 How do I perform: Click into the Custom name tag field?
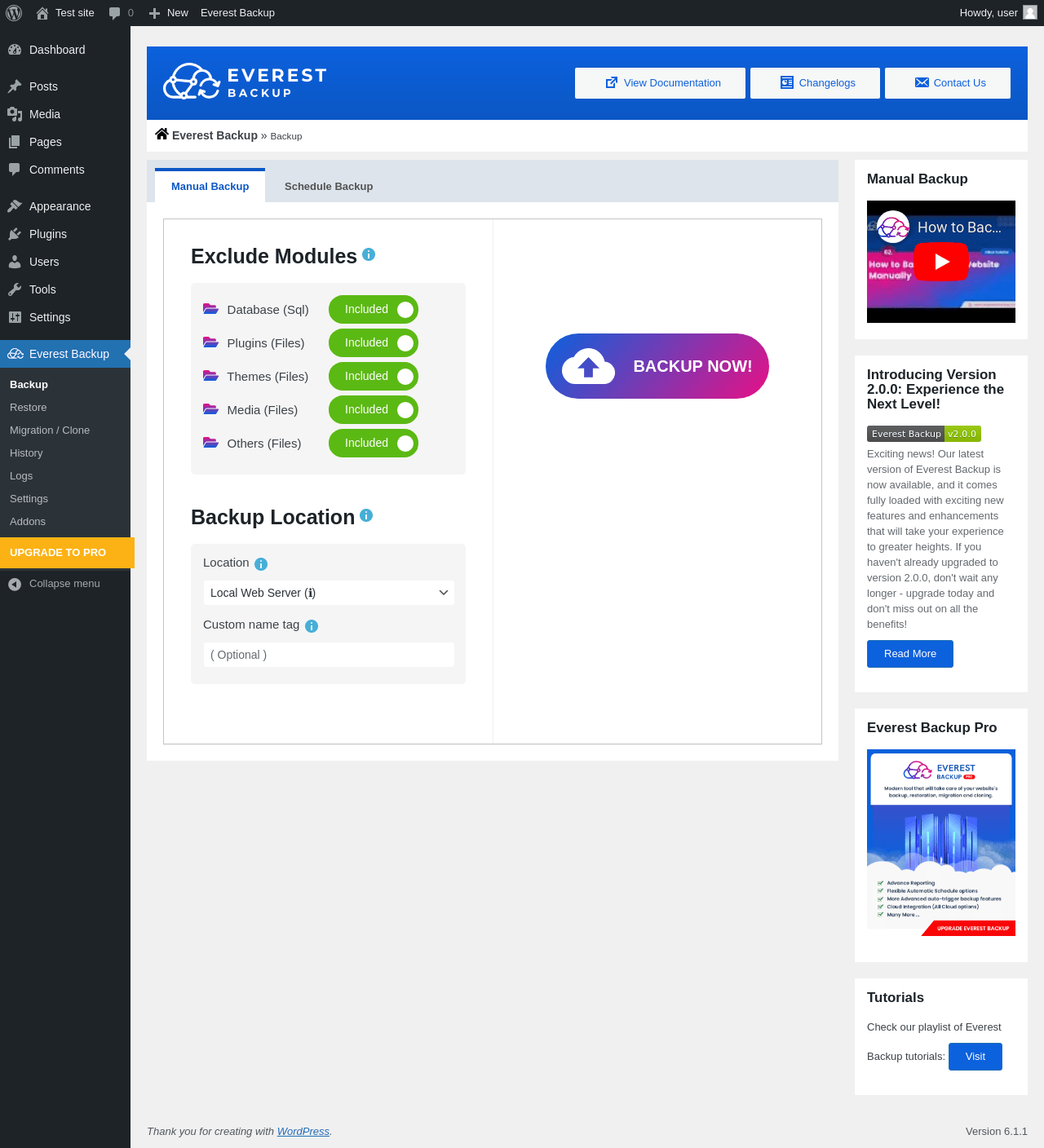coord(329,655)
